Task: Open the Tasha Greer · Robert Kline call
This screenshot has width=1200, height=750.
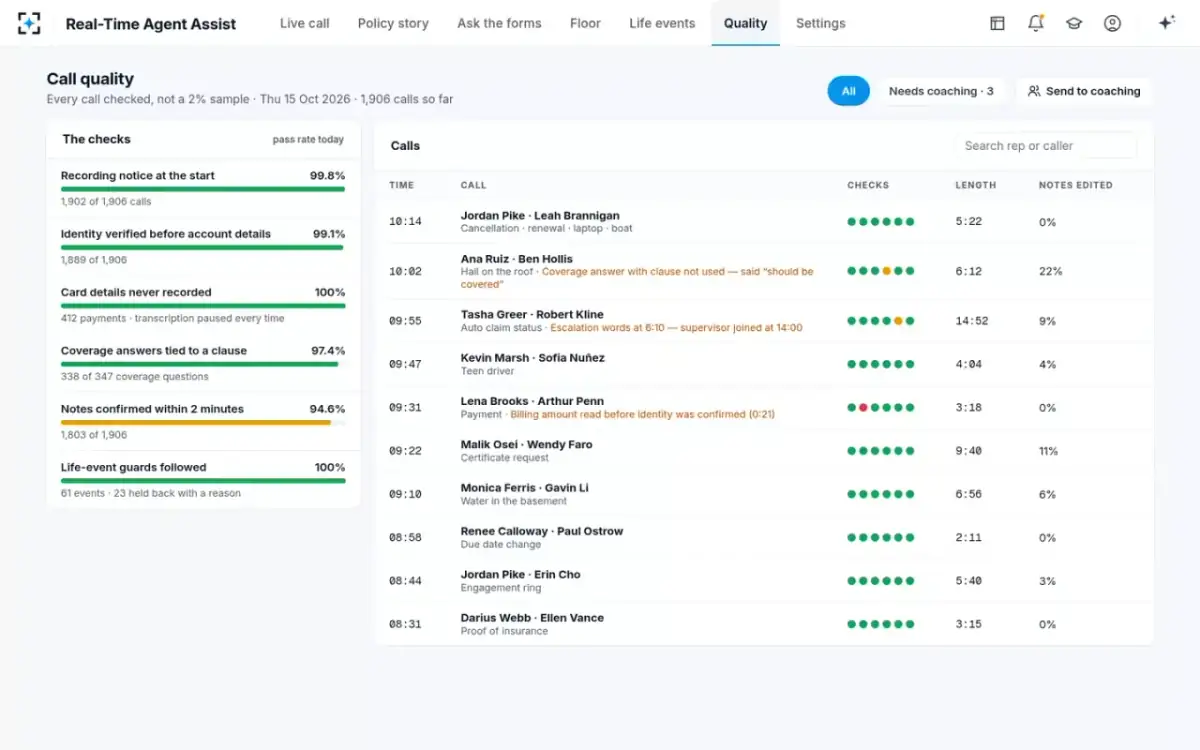Action: [x=764, y=321]
